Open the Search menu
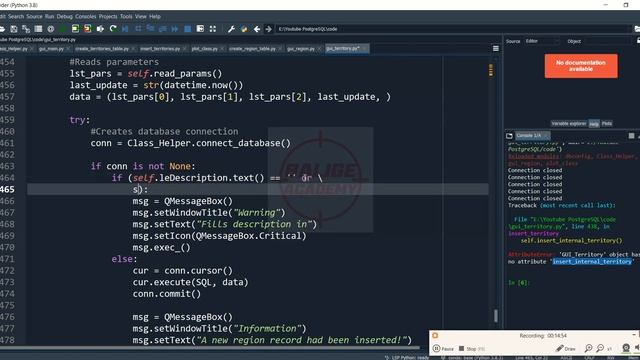Image resolution: width=640 pixels, height=360 pixels. tap(16, 16)
